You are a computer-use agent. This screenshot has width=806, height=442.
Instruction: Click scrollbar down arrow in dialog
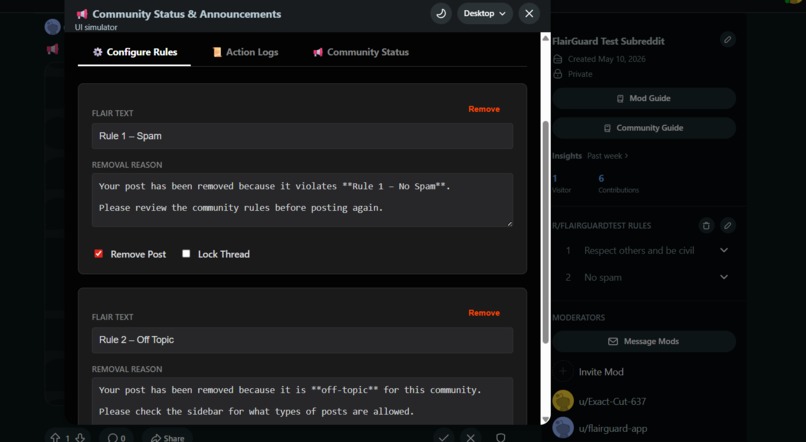(545, 419)
